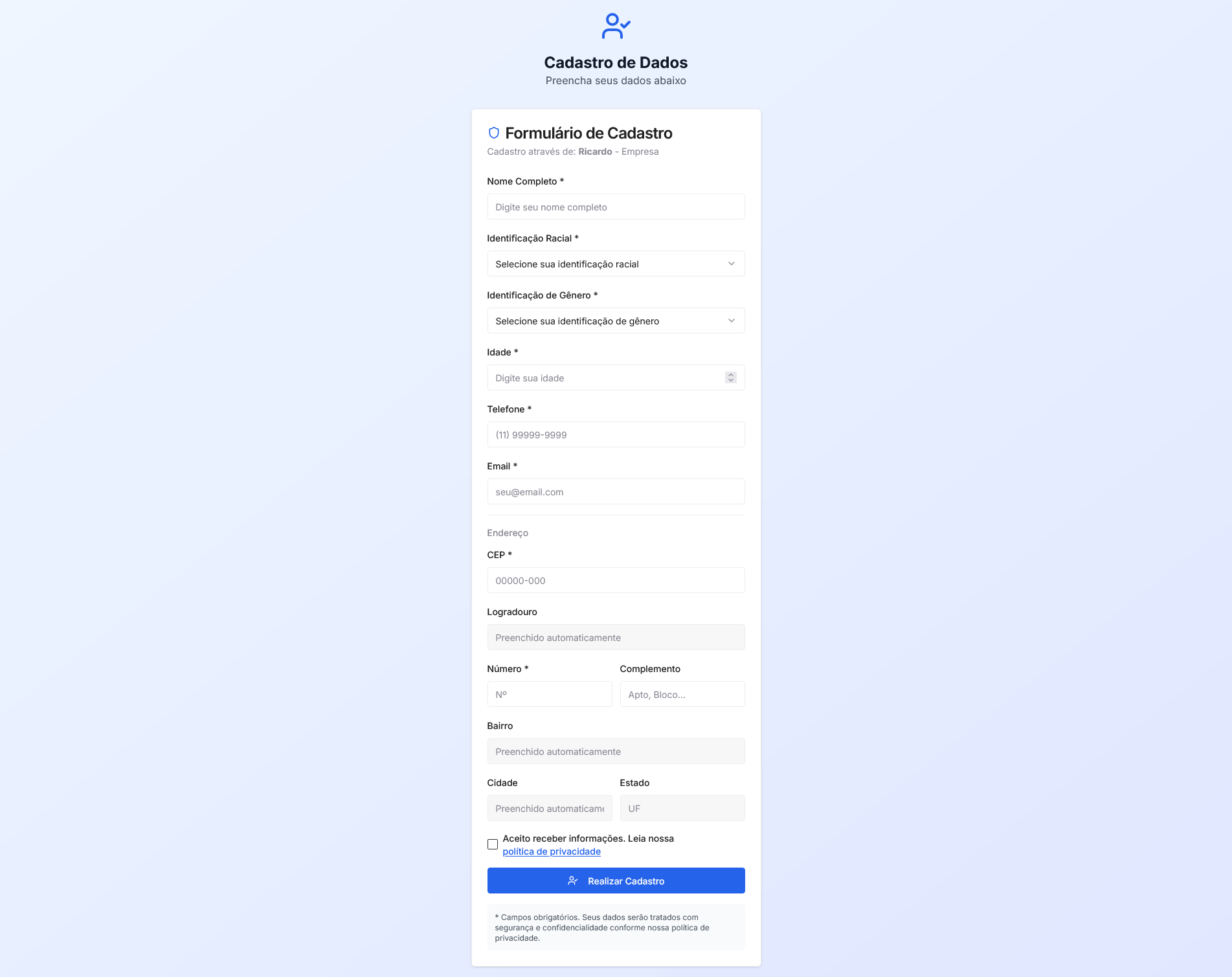Click the user icon inside Realizar Cadastro button
The image size is (1232, 977).
coord(573,881)
